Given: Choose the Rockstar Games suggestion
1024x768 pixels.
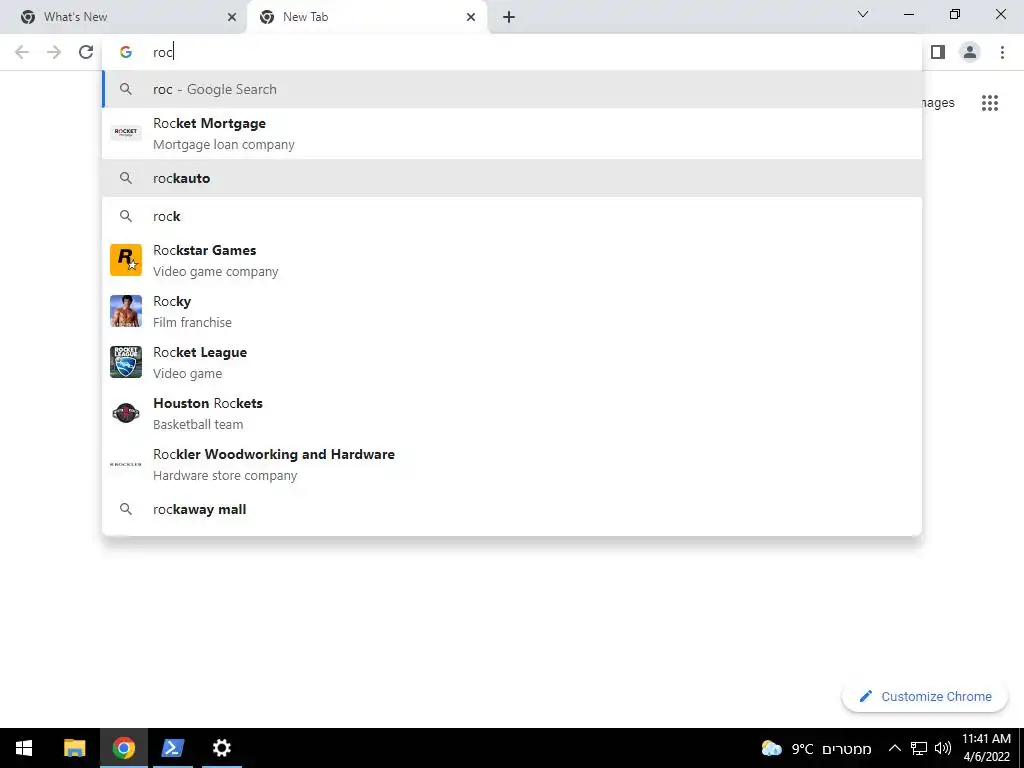Looking at the screenshot, I should point(512,260).
